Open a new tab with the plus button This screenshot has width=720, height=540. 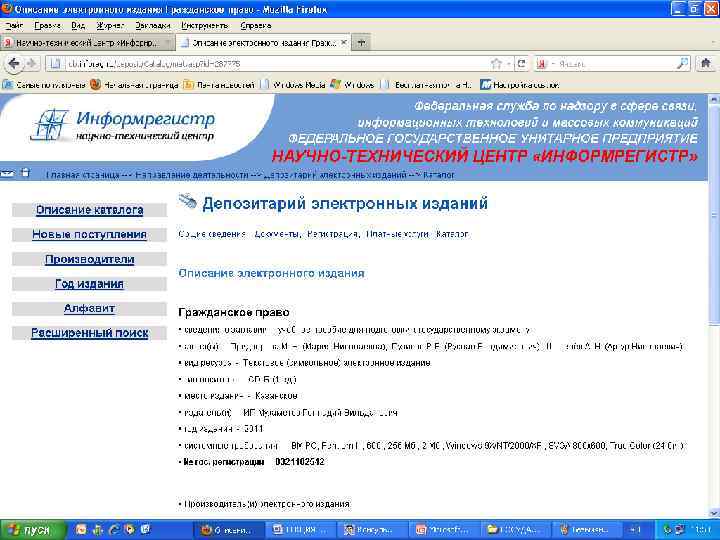[x=361, y=43]
